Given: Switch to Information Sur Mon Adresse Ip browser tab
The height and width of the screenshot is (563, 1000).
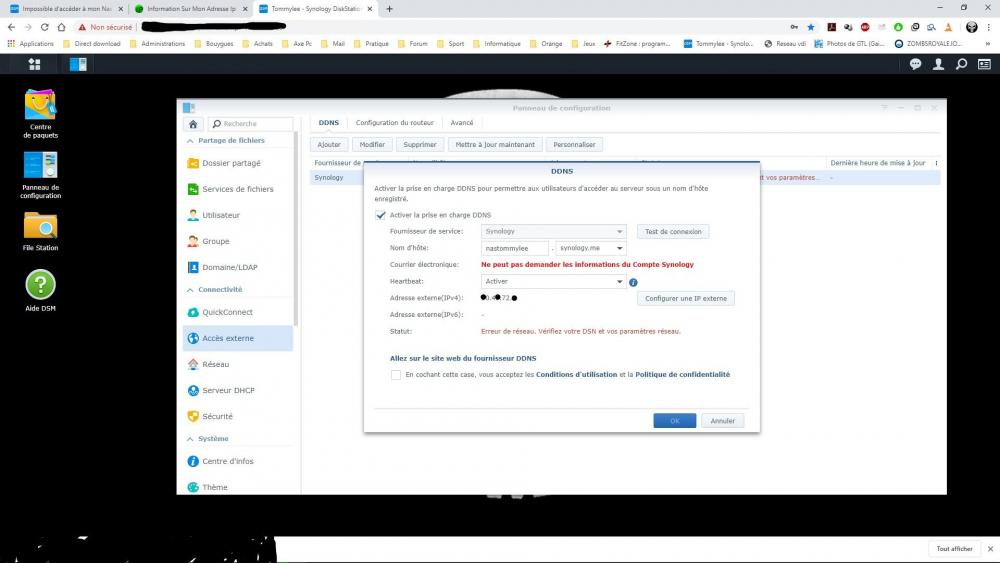Looking at the screenshot, I should (190, 9).
